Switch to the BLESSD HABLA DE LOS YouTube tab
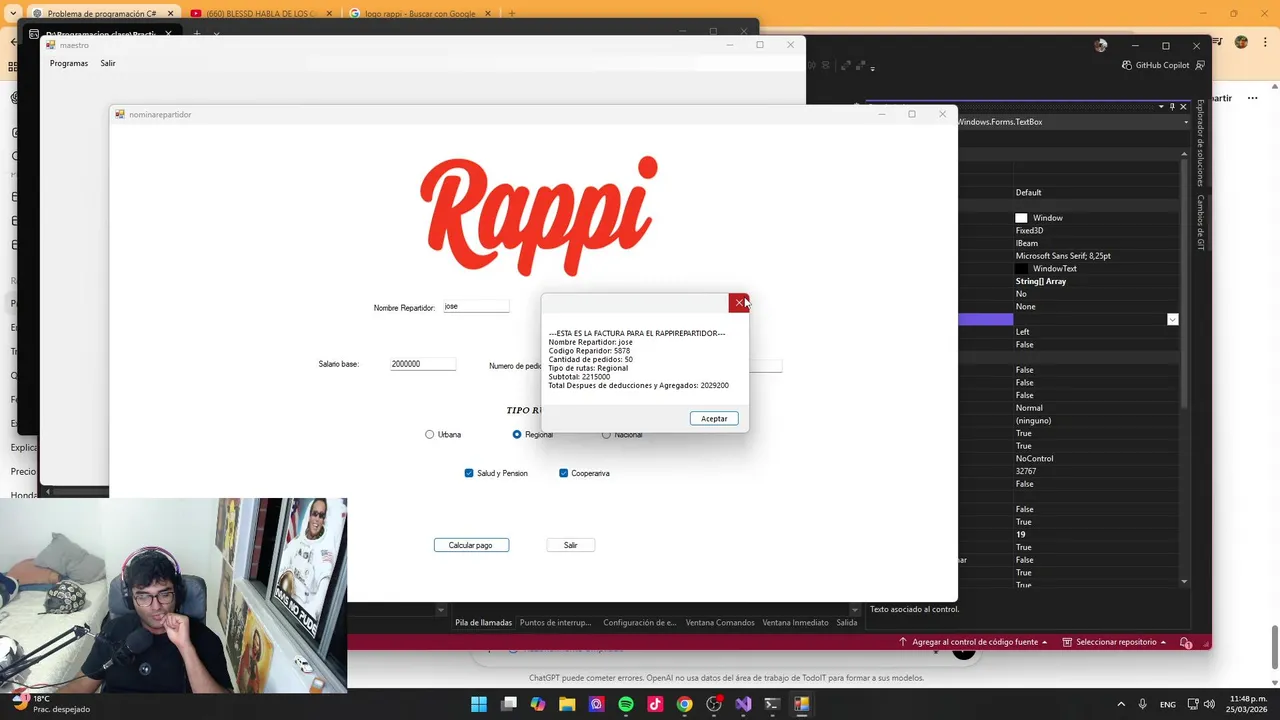 point(260,14)
